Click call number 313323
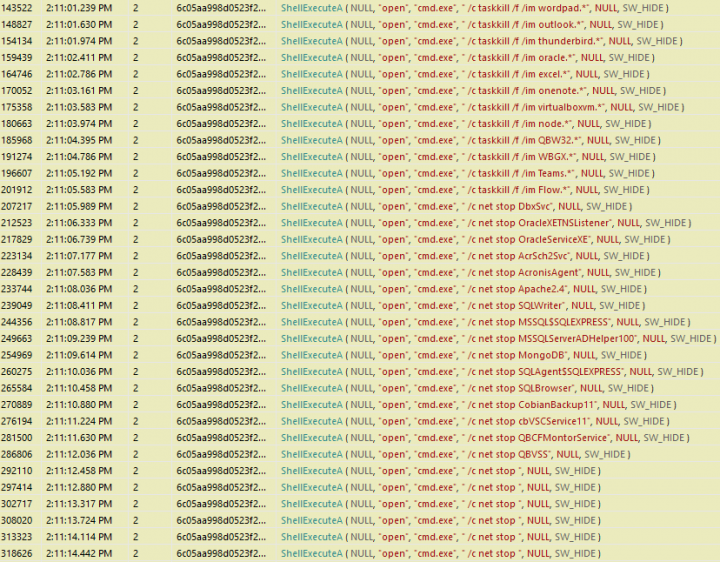Screen dimensions: 720x562 [x=17, y=537]
